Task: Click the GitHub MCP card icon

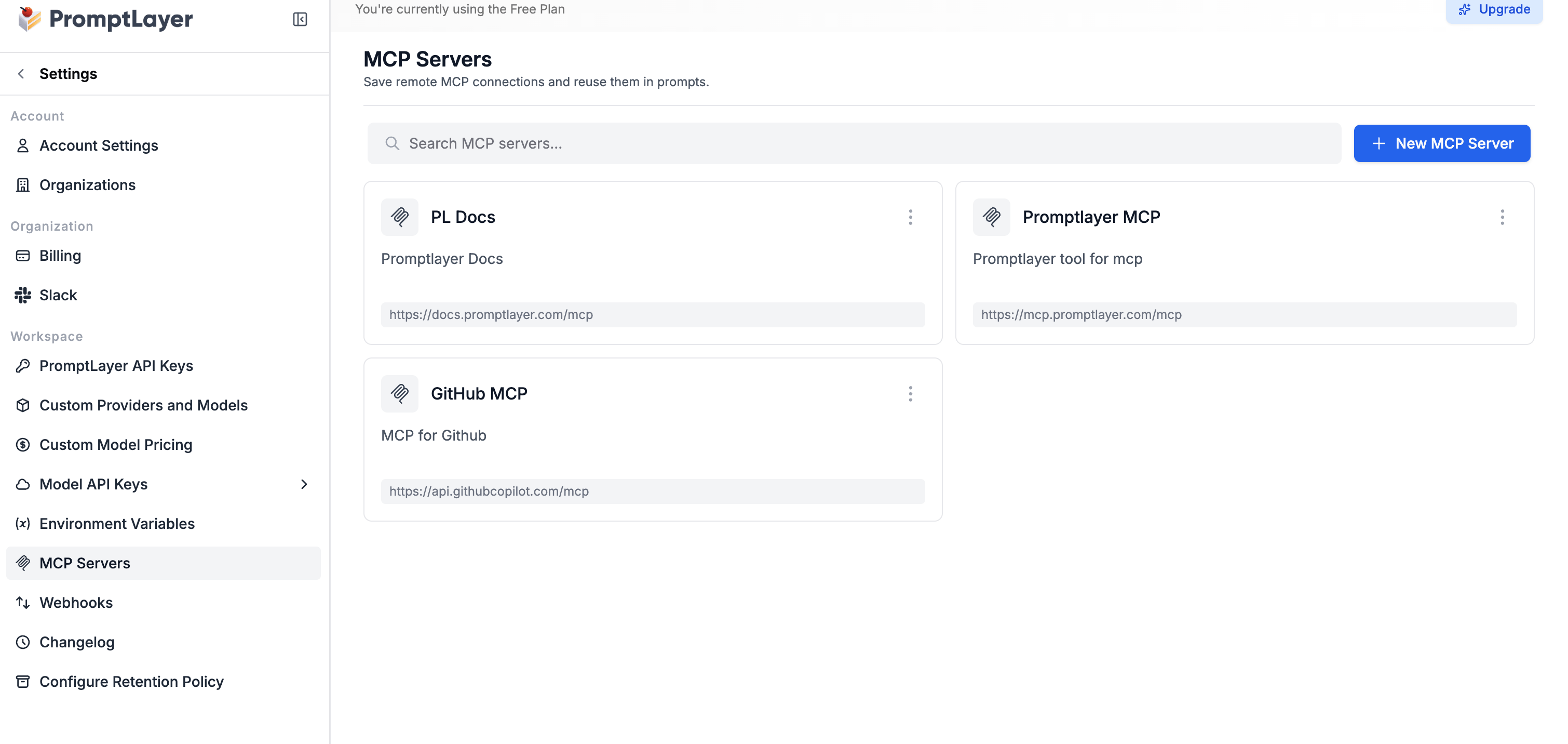Action: coord(399,394)
